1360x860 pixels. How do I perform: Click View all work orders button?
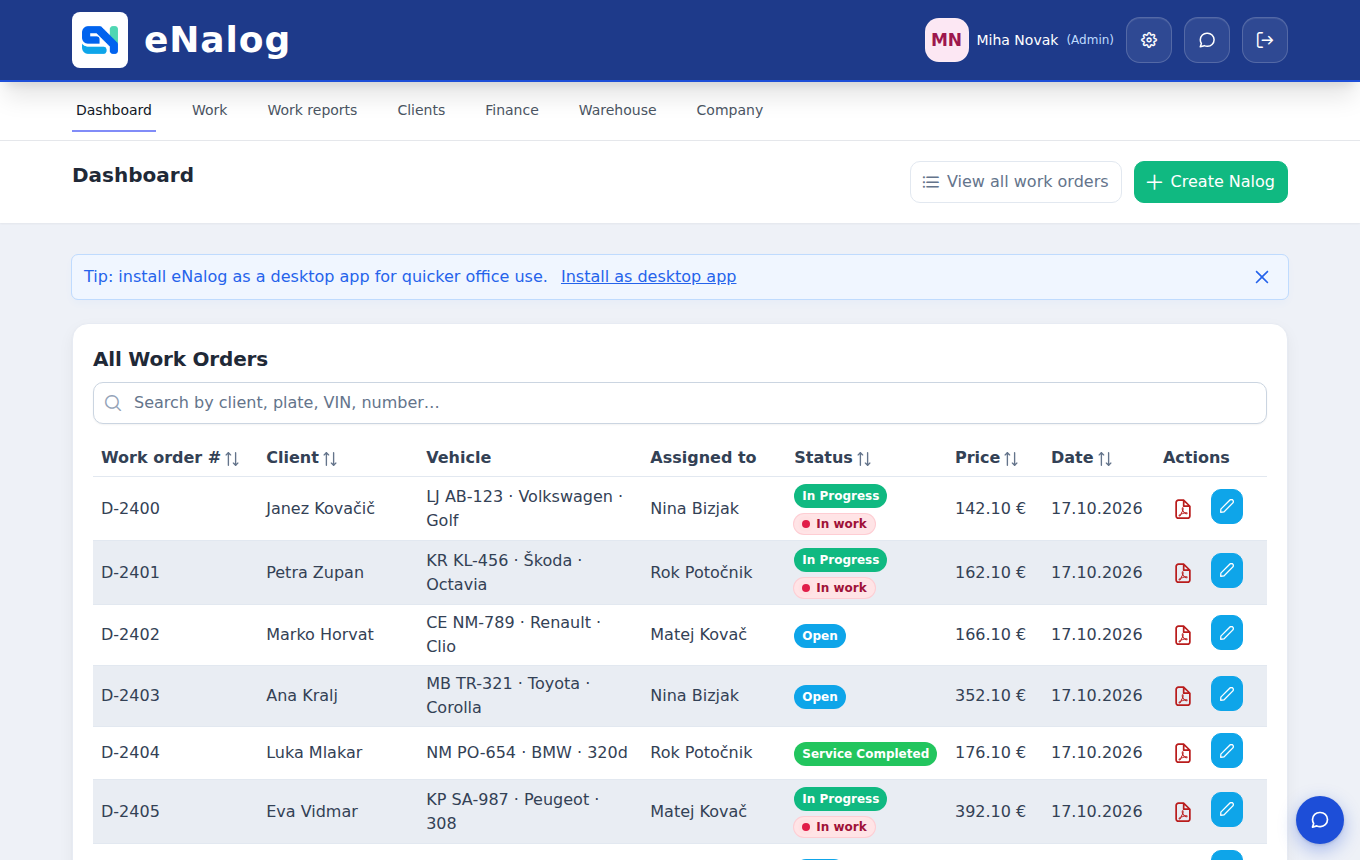pyautogui.click(x=1016, y=182)
